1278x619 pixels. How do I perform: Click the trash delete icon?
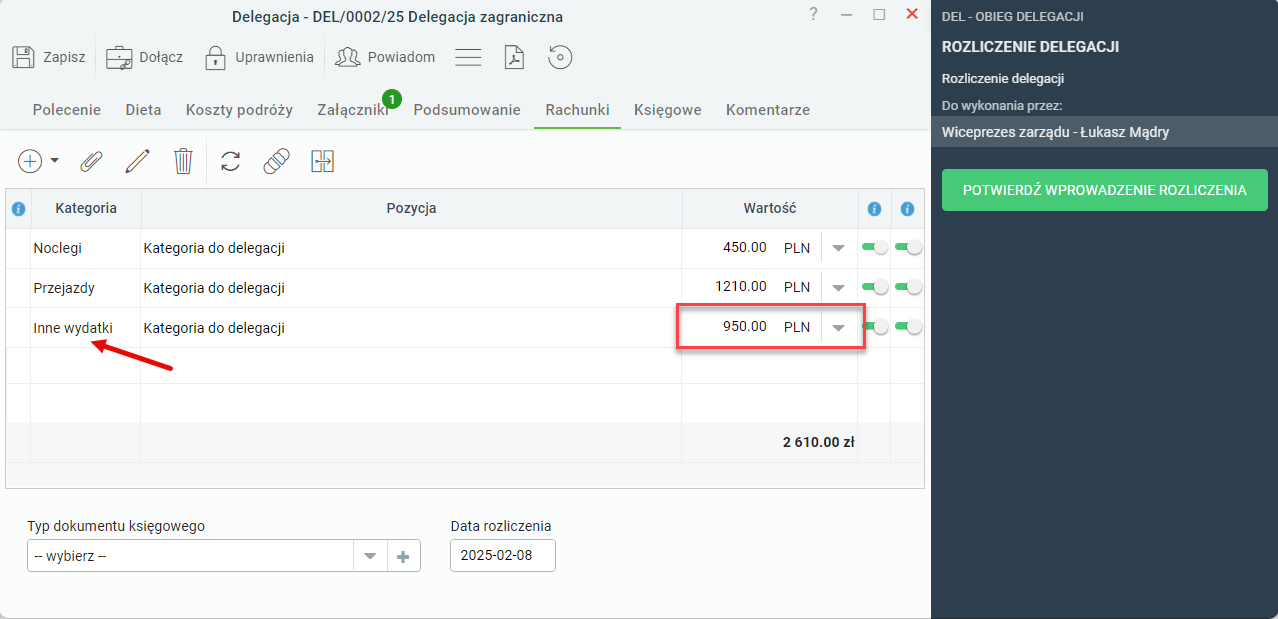point(183,161)
